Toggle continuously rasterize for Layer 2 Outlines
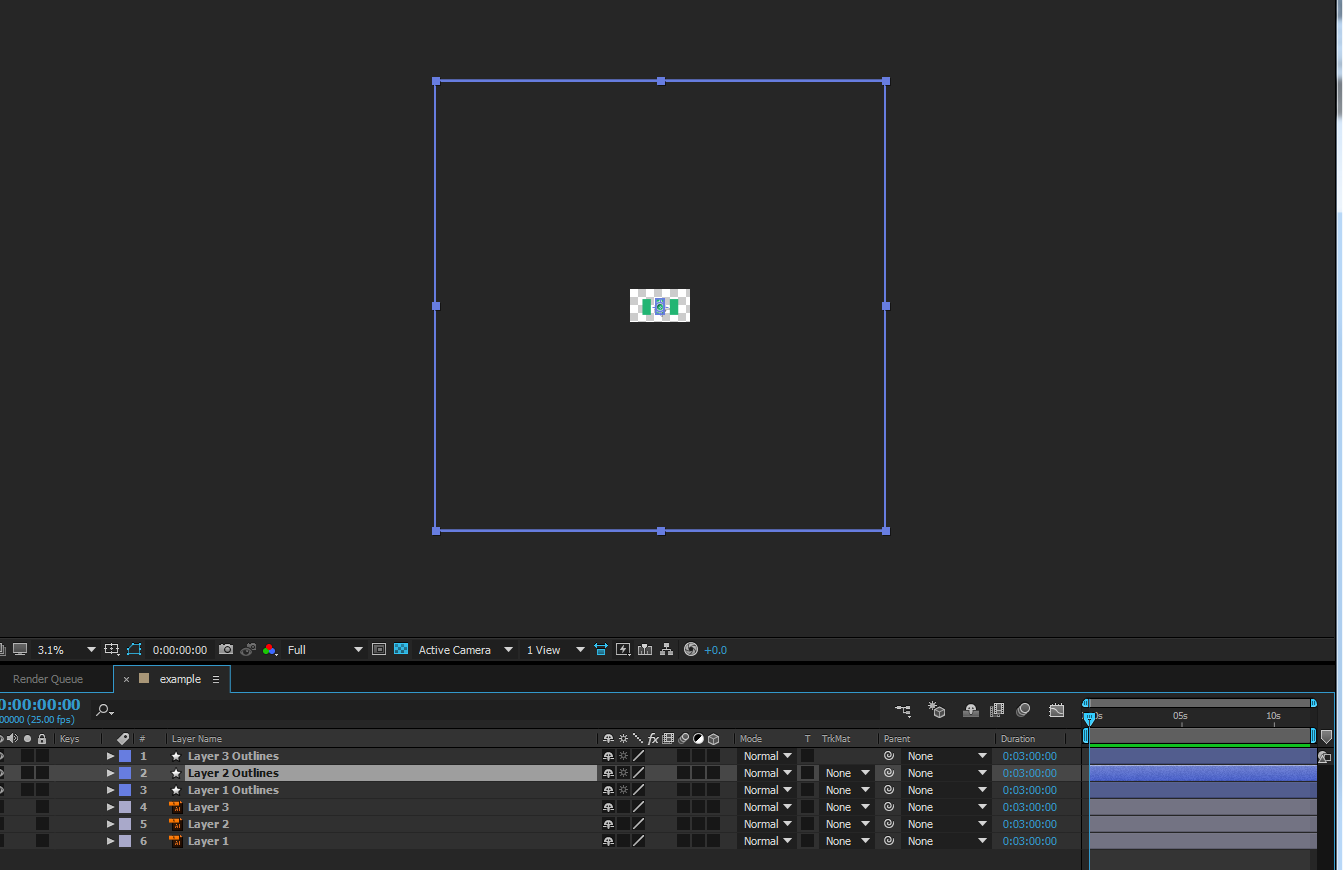Image resolution: width=1343 pixels, height=870 pixels. point(623,773)
